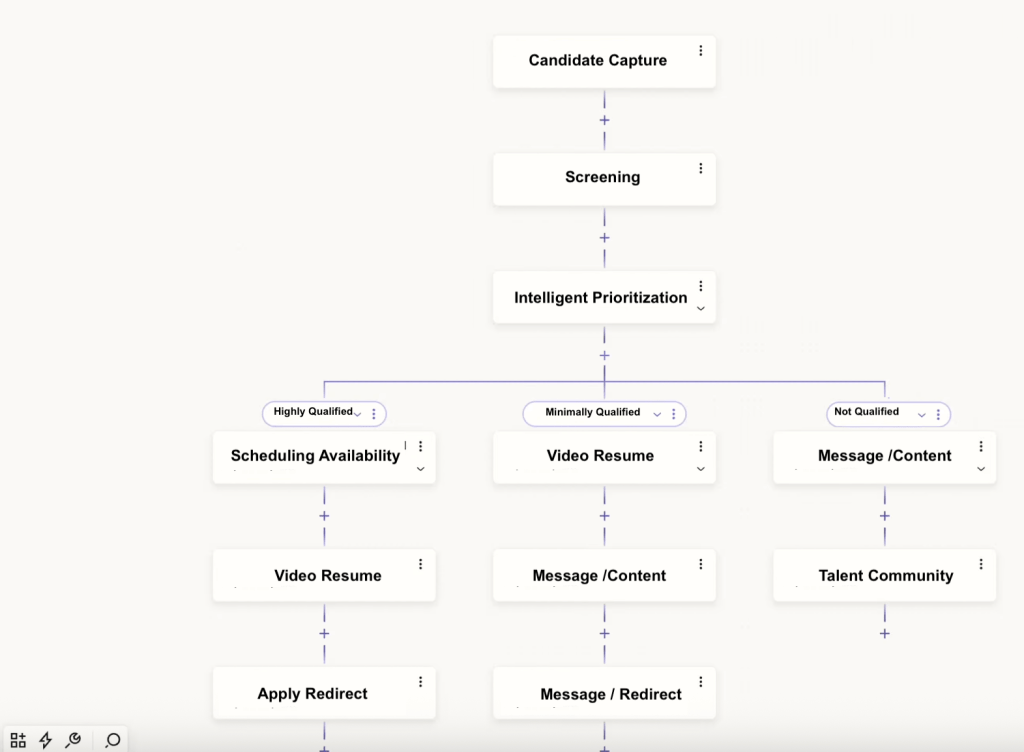The width and height of the screenshot is (1024, 752).
Task: Click the search magnifier icon
Action: [113, 740]
